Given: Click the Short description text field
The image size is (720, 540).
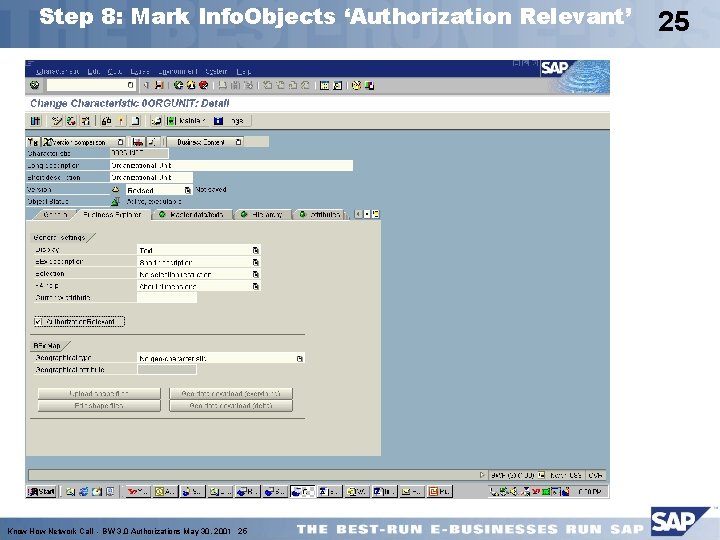Looking at the screenshot, I should click(x=152, y=177).
